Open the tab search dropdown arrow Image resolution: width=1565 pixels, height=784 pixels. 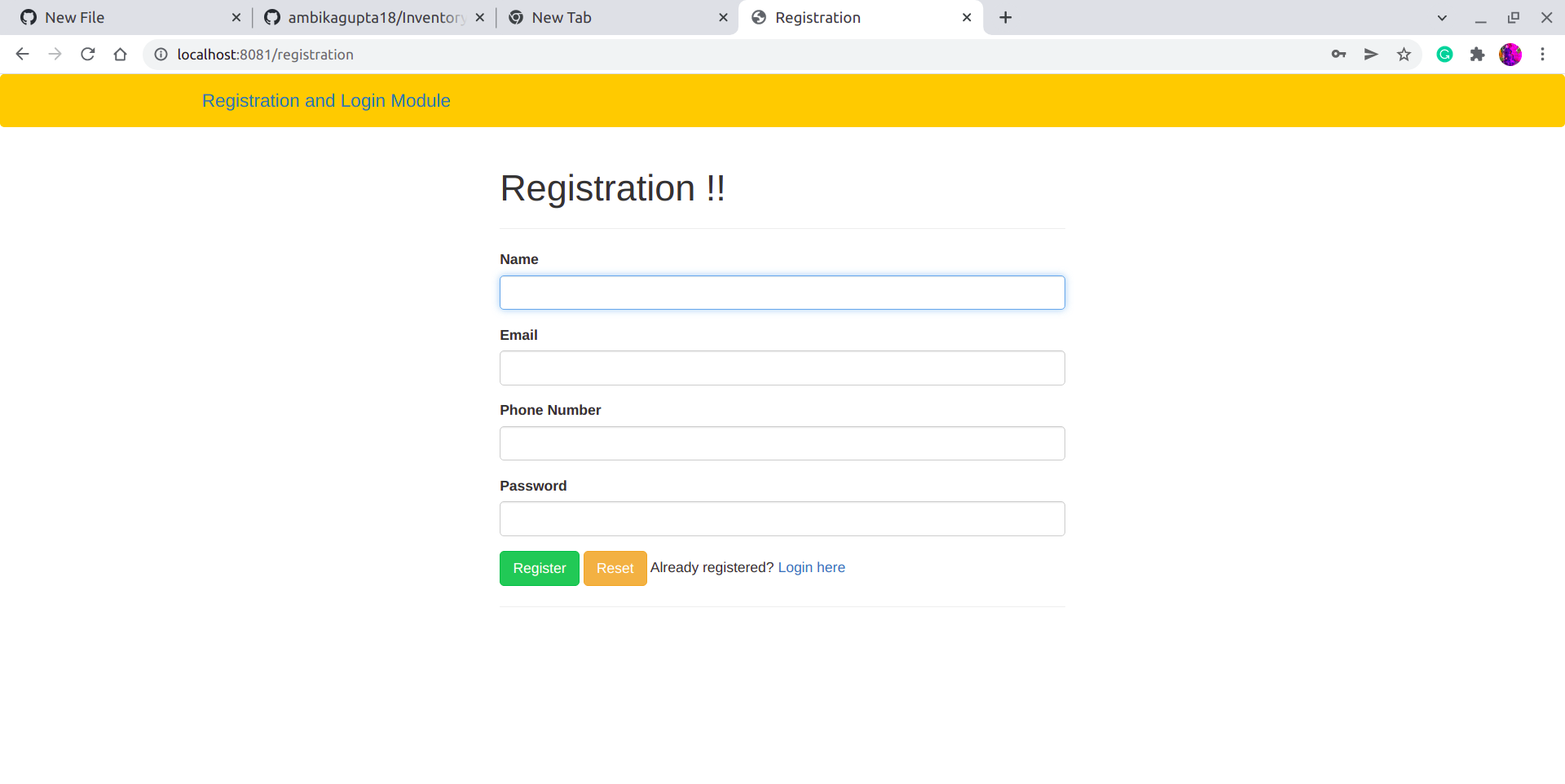click(1442, 17)
